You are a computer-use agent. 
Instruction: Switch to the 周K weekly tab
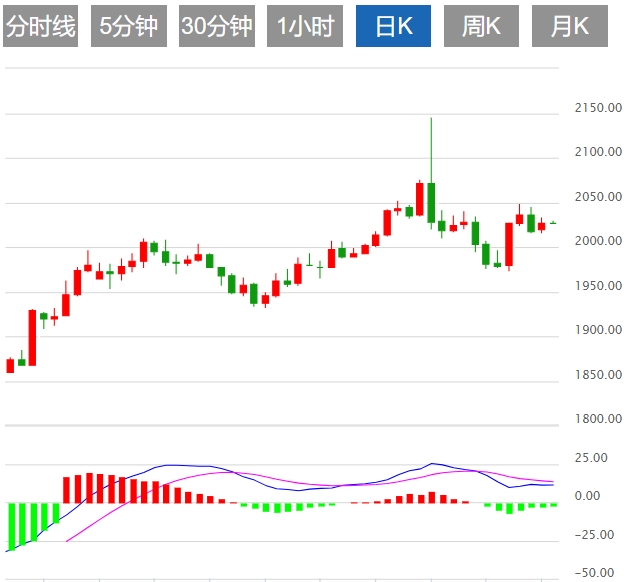[481, 26]
